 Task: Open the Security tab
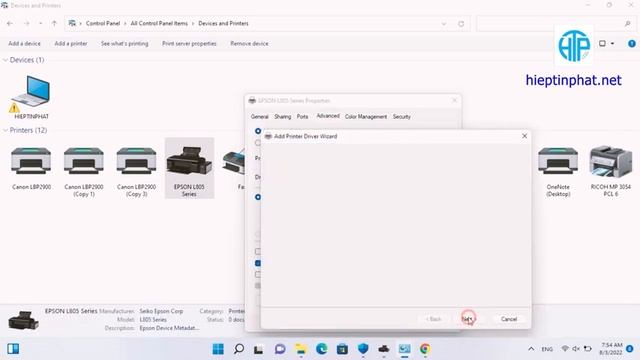(x=402, y=117)
